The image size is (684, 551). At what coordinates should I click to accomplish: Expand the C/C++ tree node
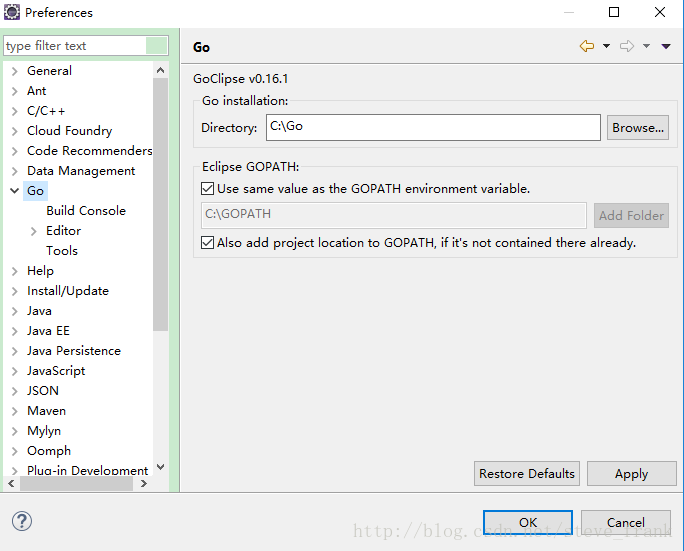coord(14,111)
